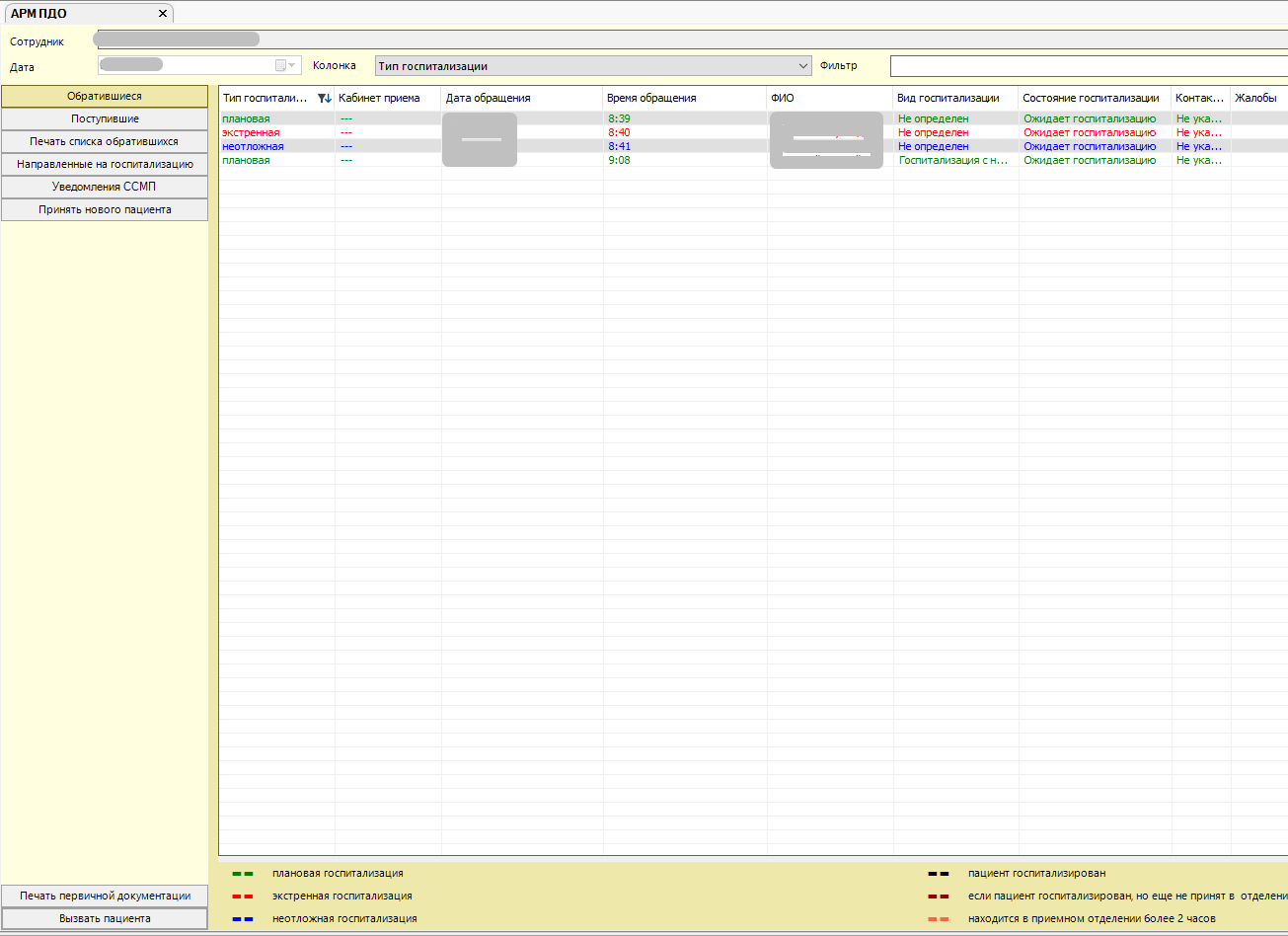Click orange legend marker более 2 часов
This screenshot has height=936, width=1288.
(939, 919)
